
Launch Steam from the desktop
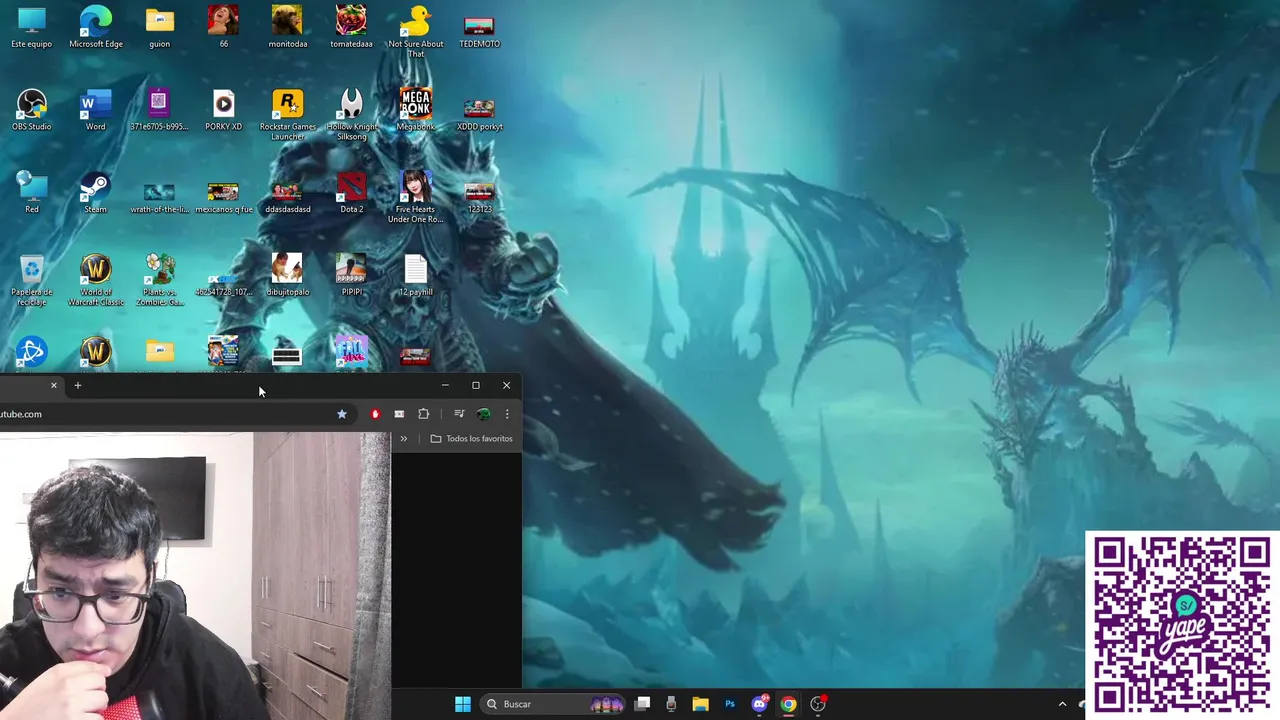96,193
